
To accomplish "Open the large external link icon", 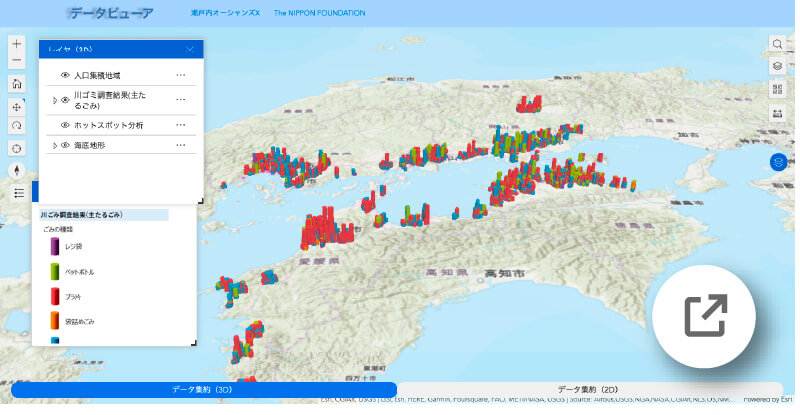I will (706, 316).
